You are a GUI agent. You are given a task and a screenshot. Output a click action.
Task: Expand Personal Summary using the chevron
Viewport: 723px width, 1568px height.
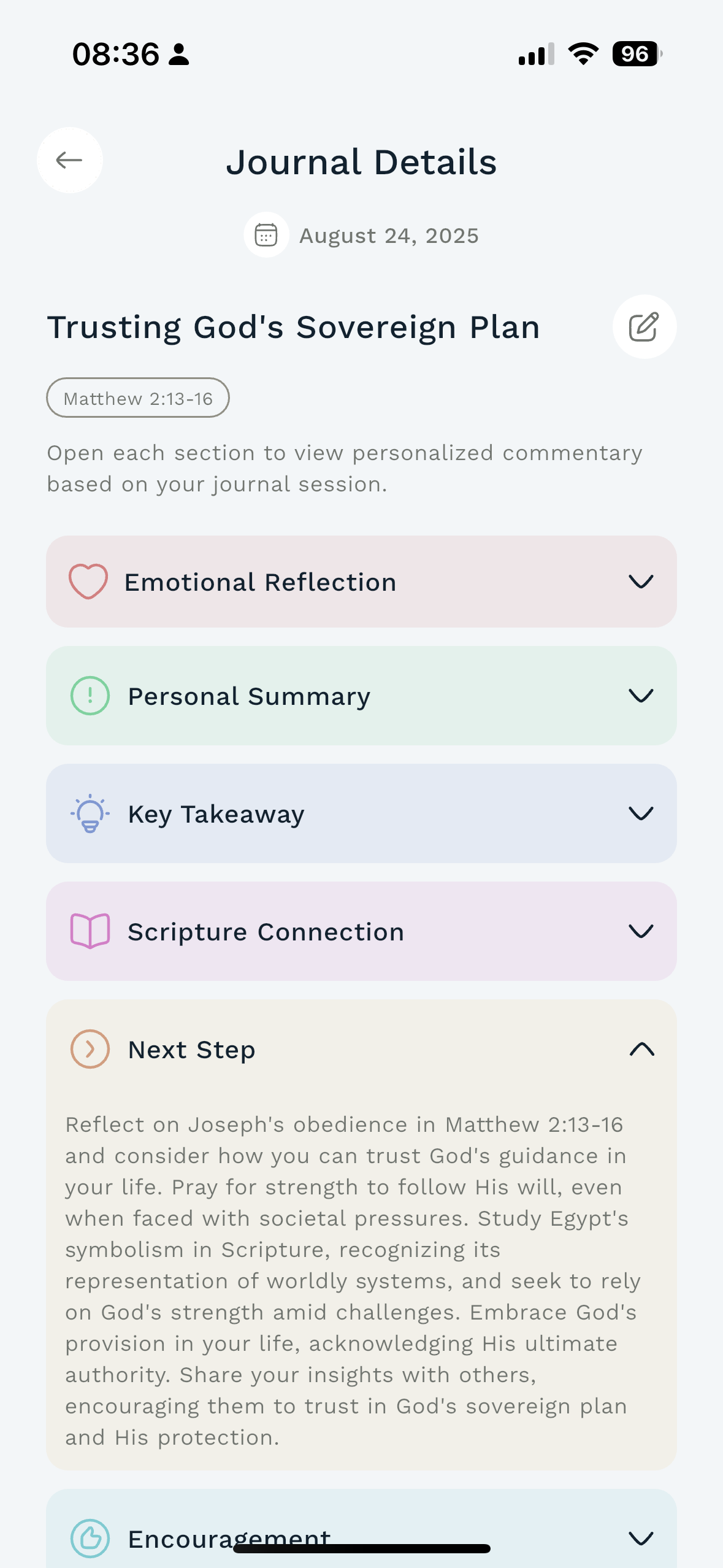(x=641, y=696)
